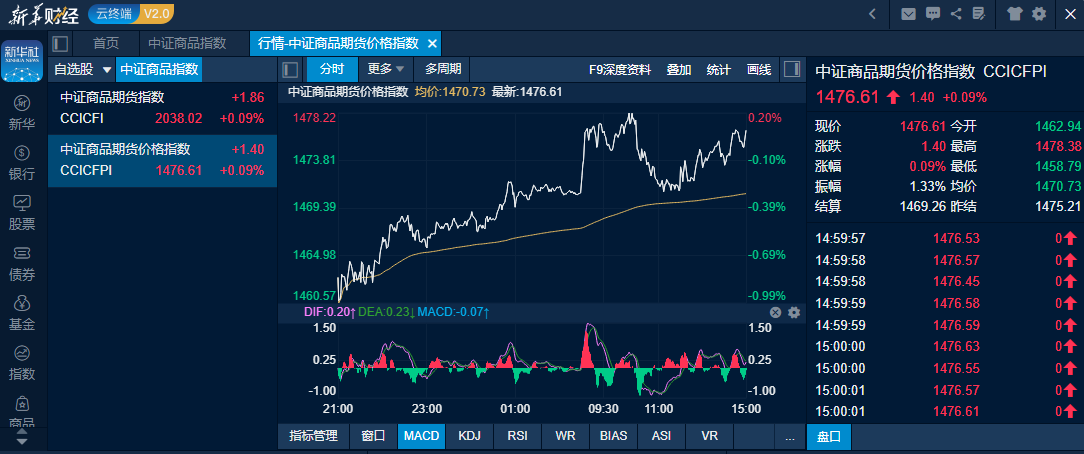Open the 更多 period dropdown
Image resolution: width=1084 pixels, height=454 pixels.
pyautogui.click(x=386, y=69)
